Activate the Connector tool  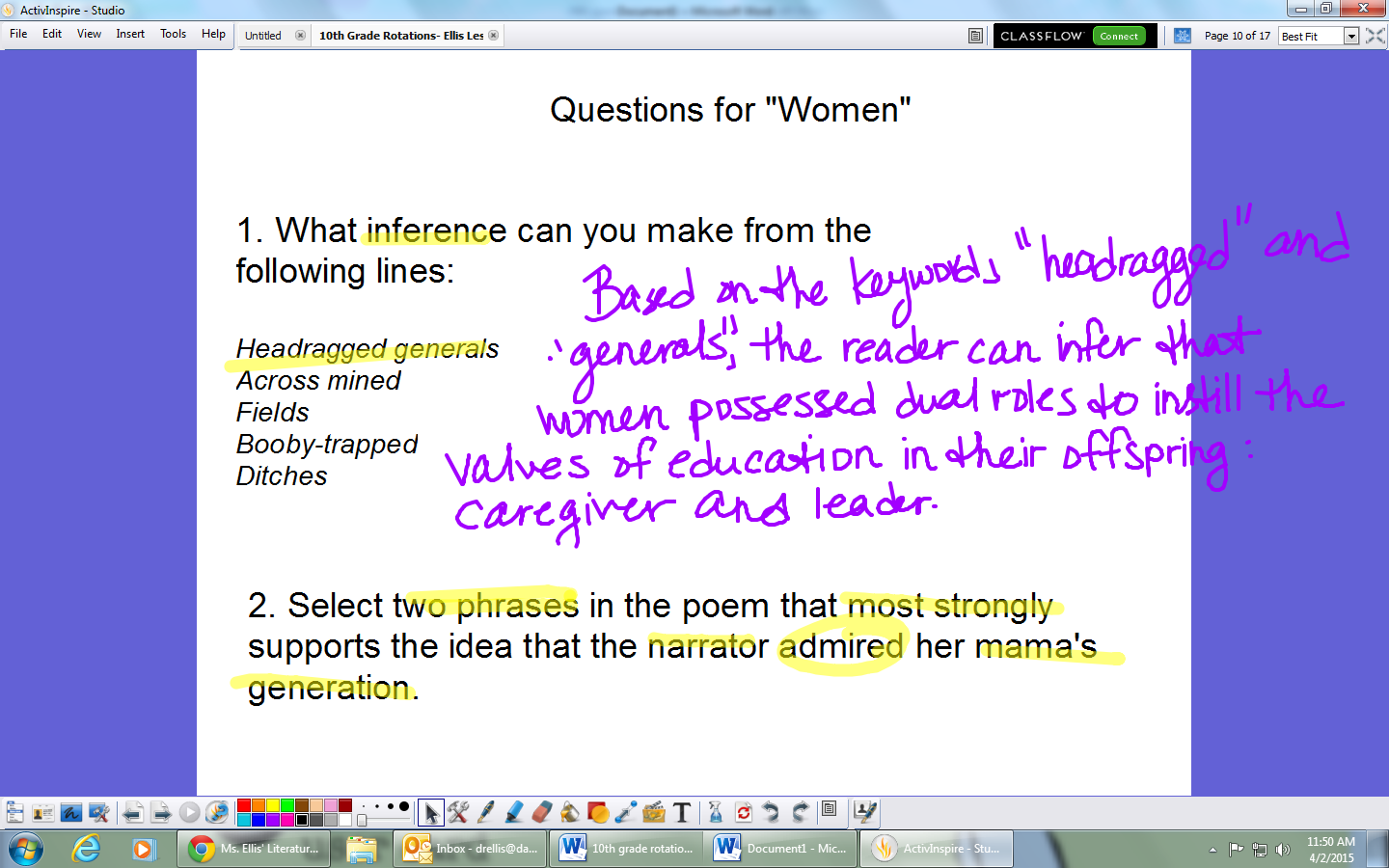[626, 813]
